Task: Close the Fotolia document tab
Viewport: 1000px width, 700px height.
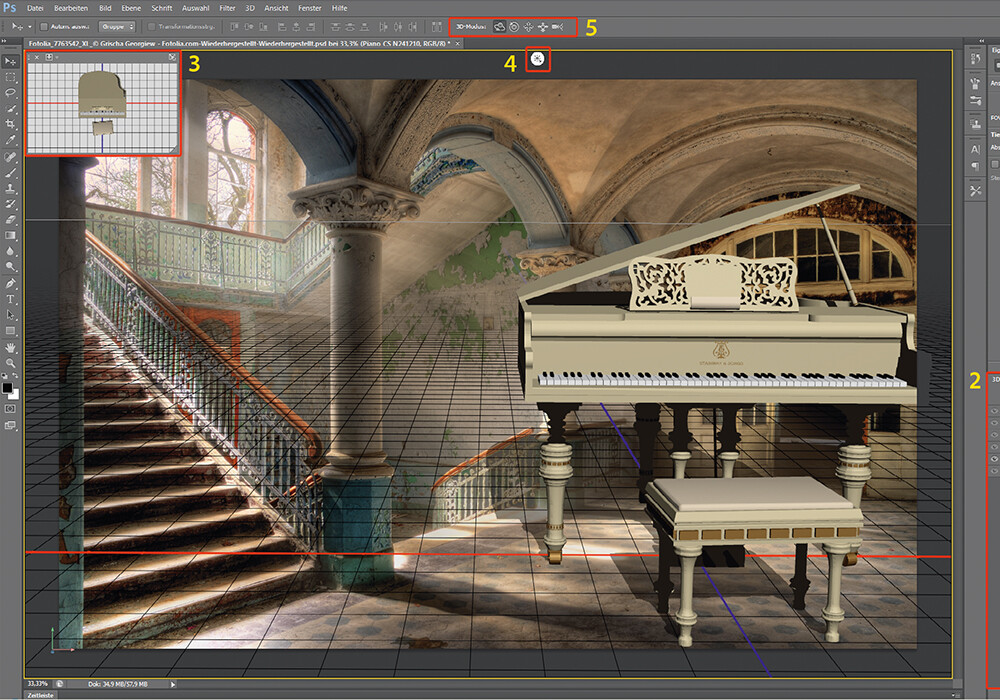Action: click(x=457, y=43)
